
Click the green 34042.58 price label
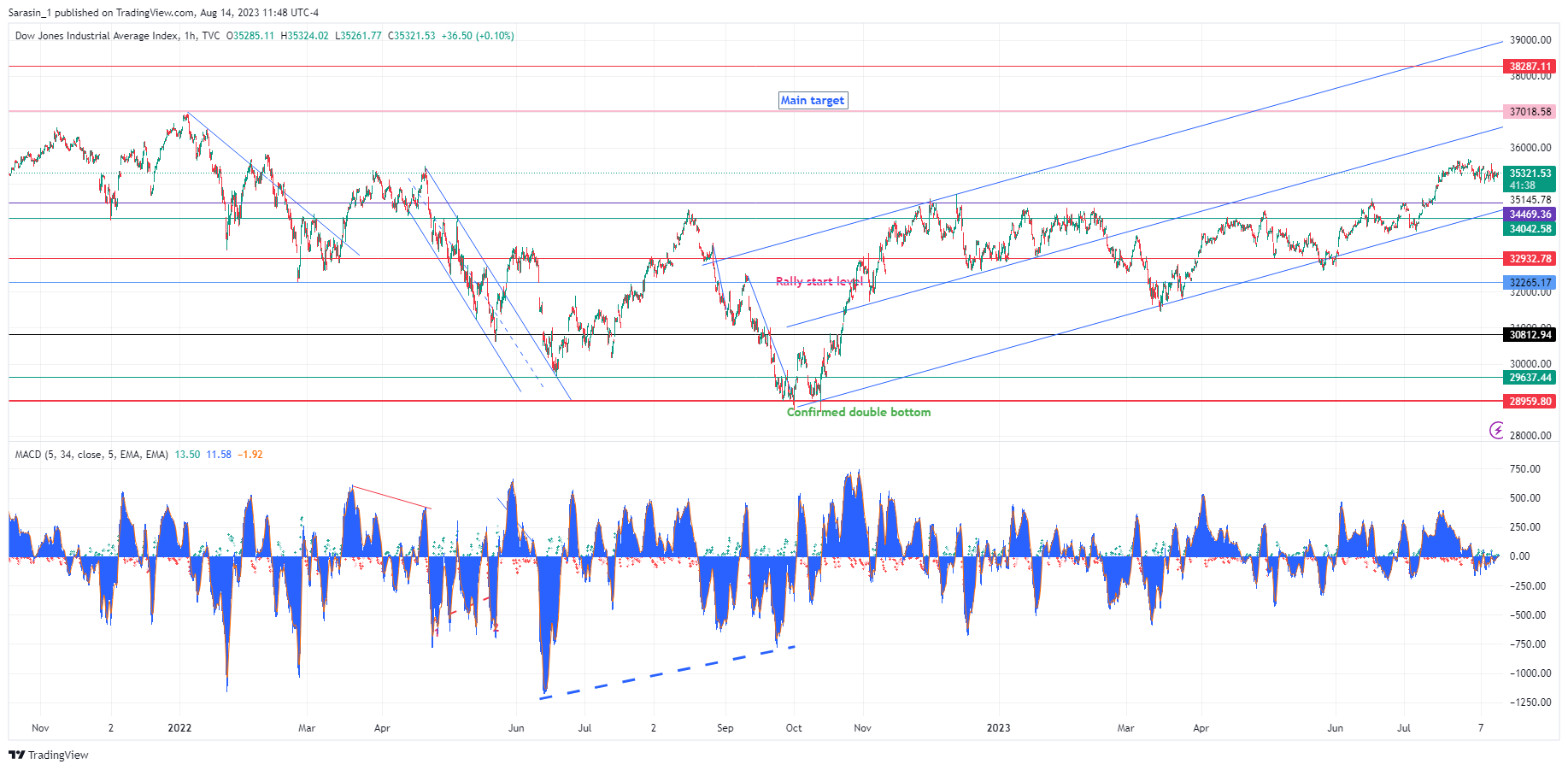1530,229
